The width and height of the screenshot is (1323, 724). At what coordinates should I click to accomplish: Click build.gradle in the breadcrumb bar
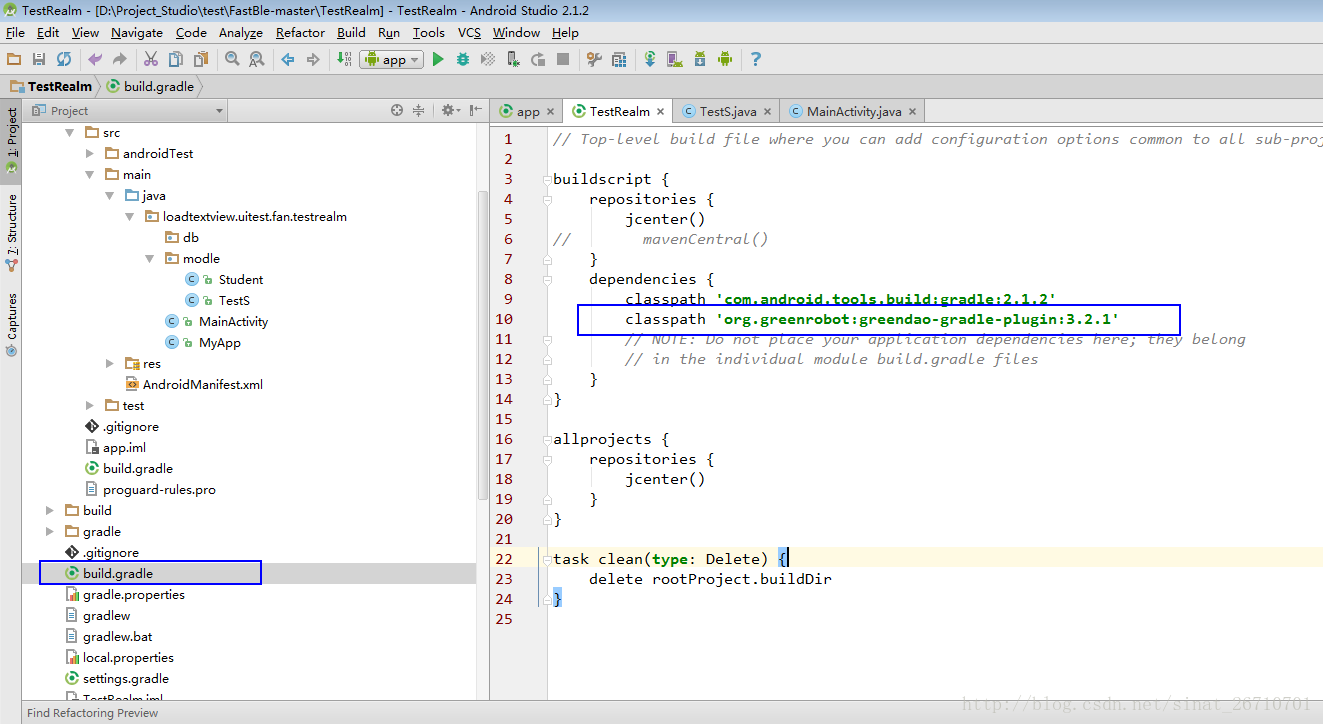pyautogui.click(x=150, y=86)
